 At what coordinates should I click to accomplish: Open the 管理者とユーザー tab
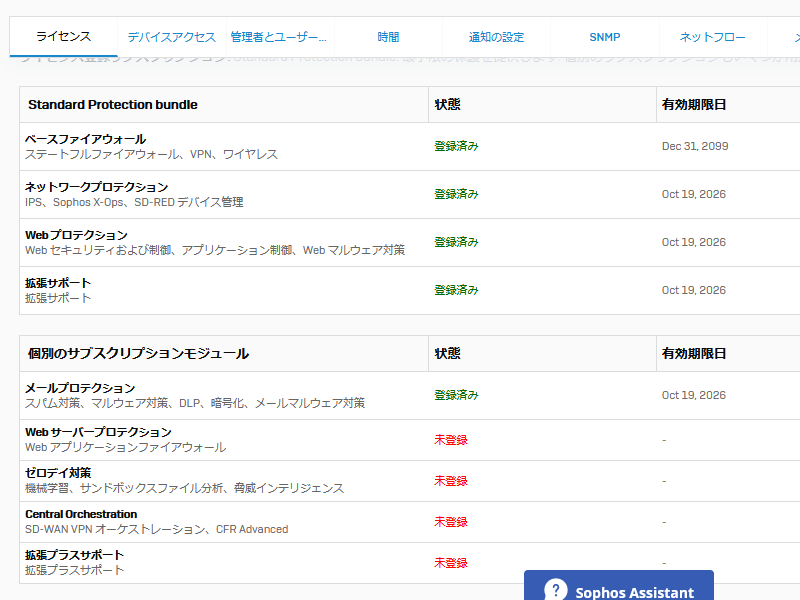click(280, 37)
